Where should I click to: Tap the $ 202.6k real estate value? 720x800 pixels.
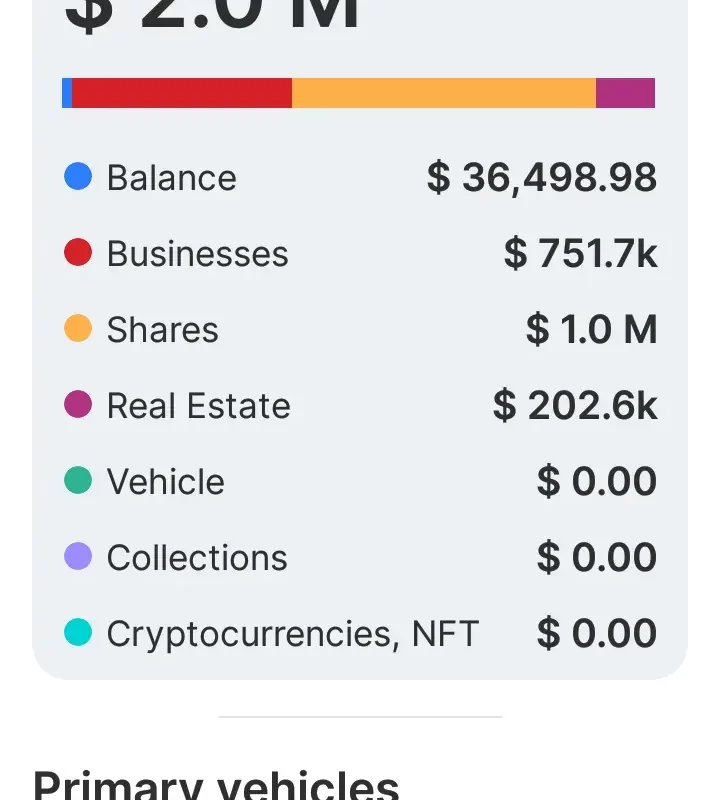click(575, 406)
